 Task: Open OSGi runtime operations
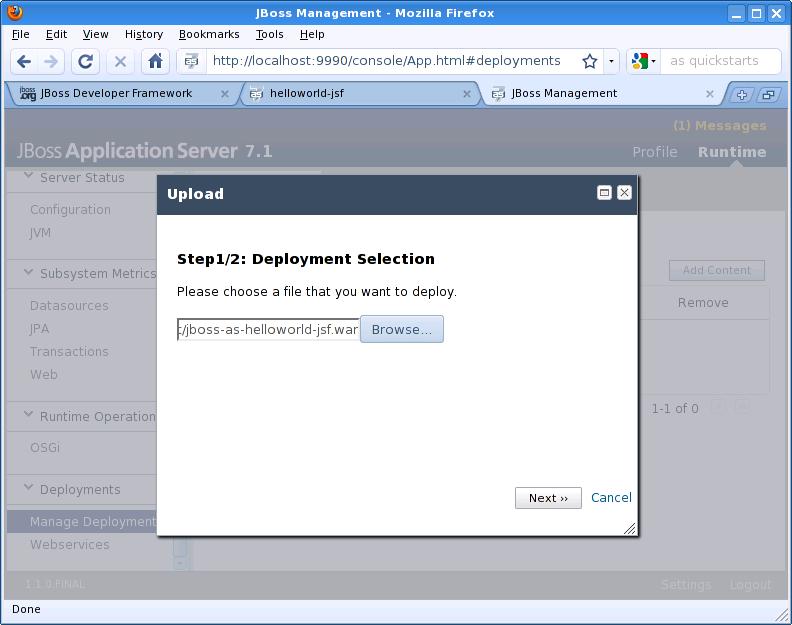[x=45, y=448]
